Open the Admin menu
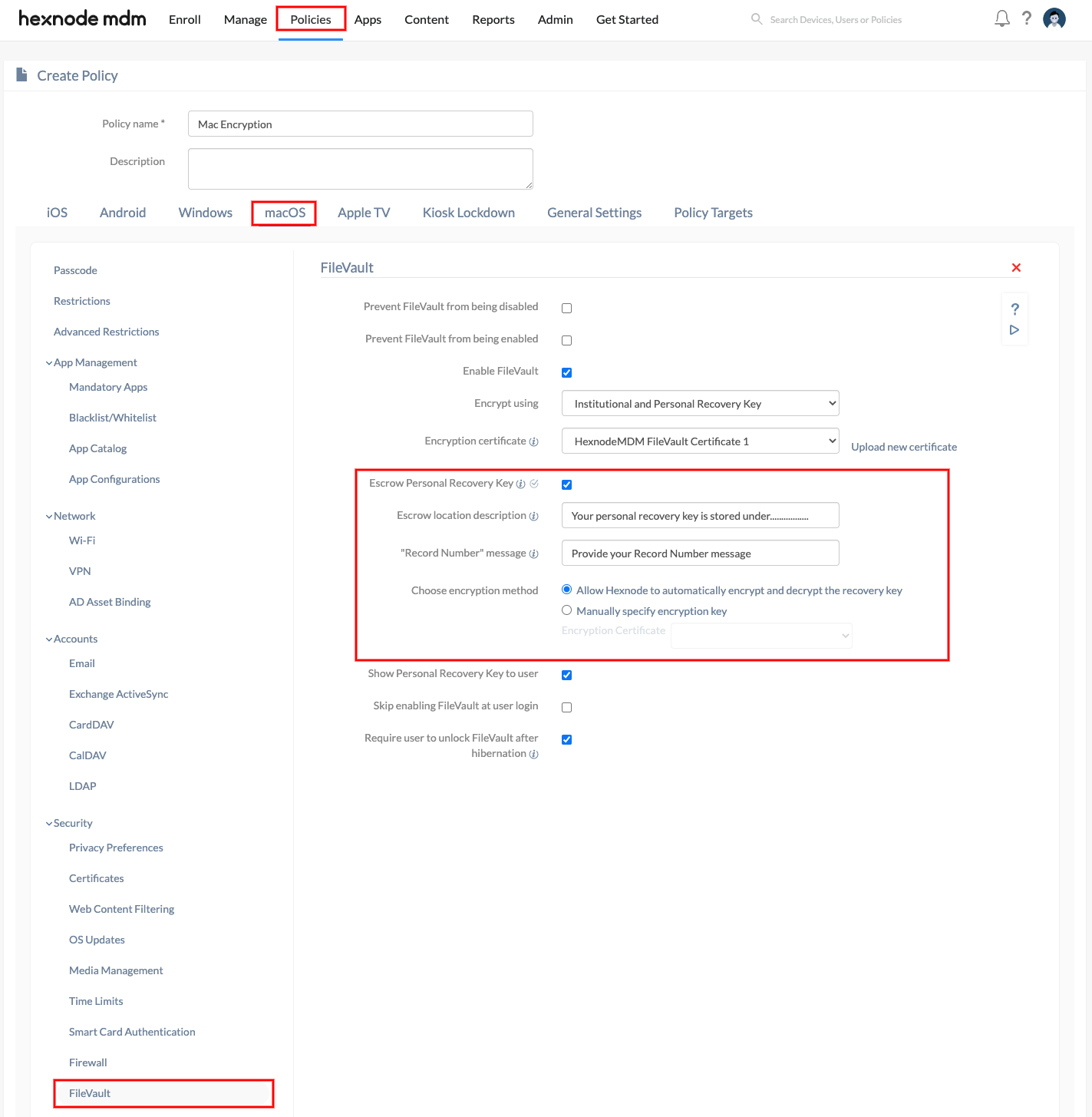Screen dimensions: 1092x1117 [556, 19]
